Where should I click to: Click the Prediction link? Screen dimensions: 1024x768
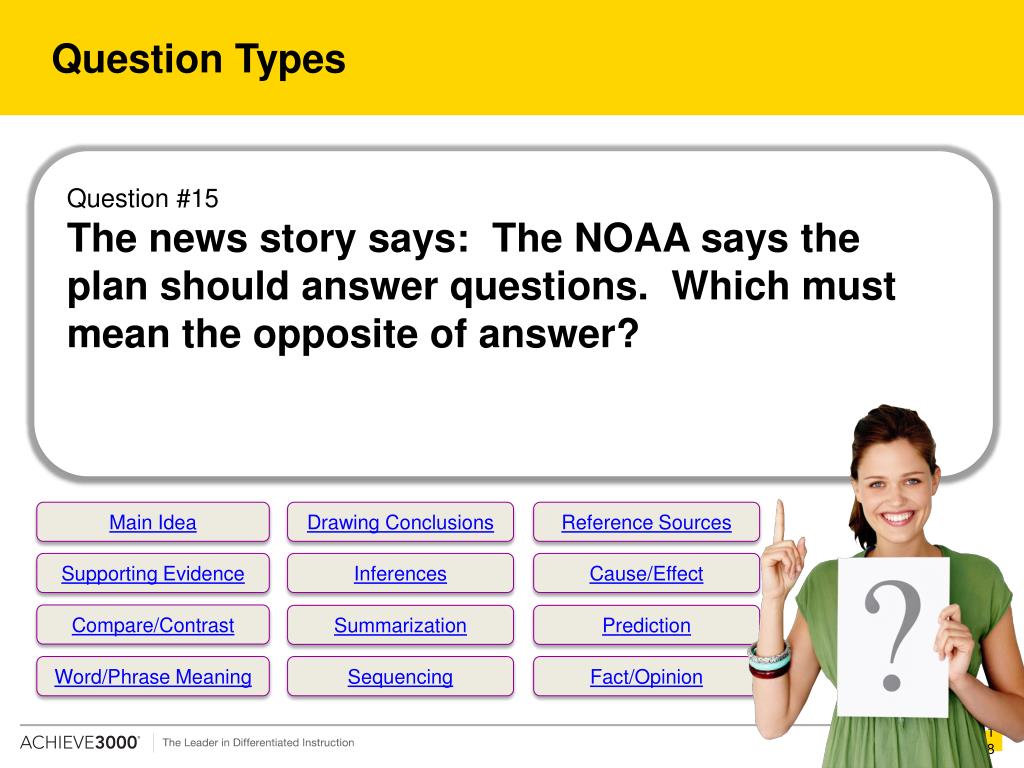tap(647, 625)
